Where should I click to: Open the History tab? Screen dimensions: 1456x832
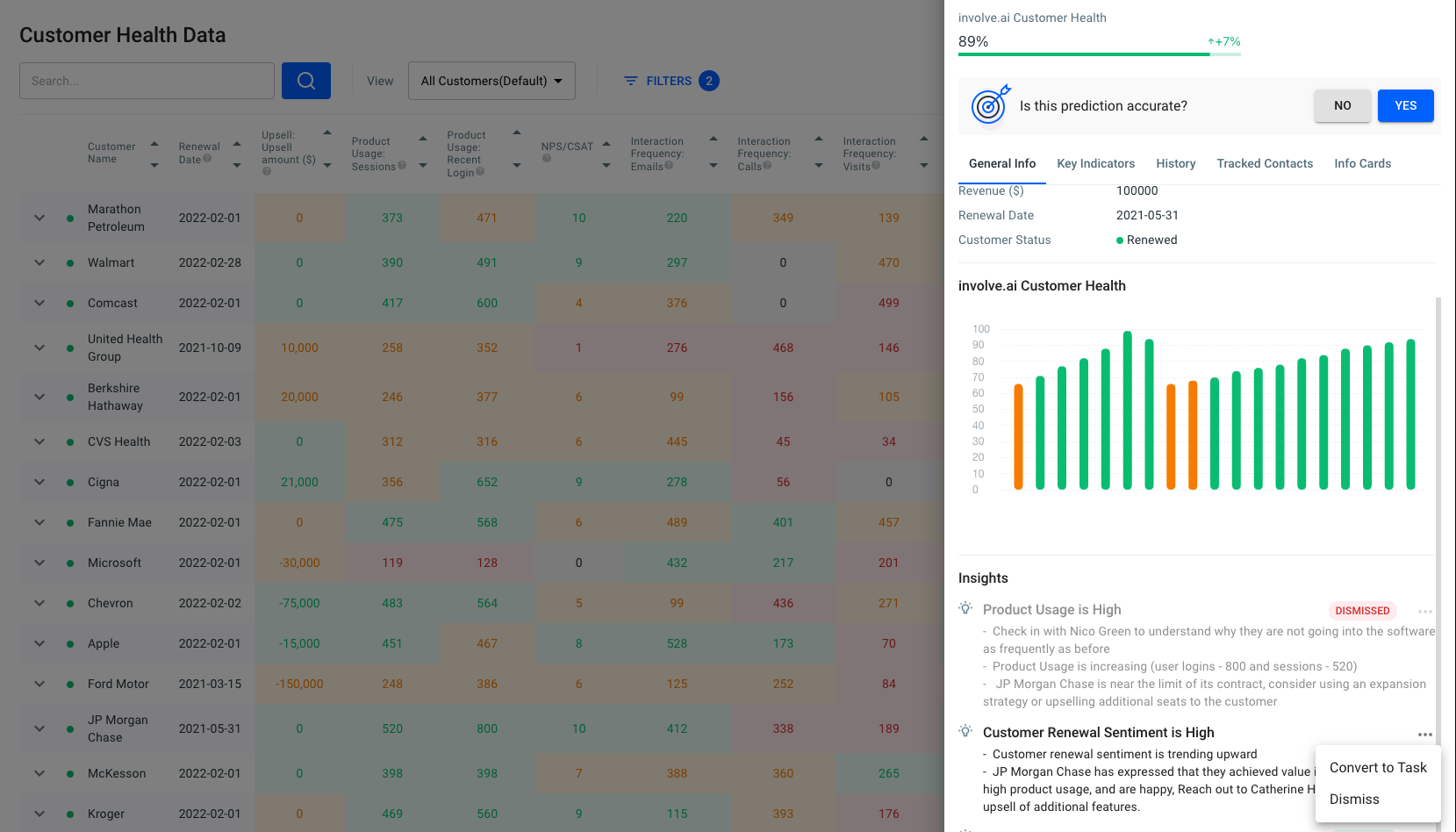click(1175, 163)
